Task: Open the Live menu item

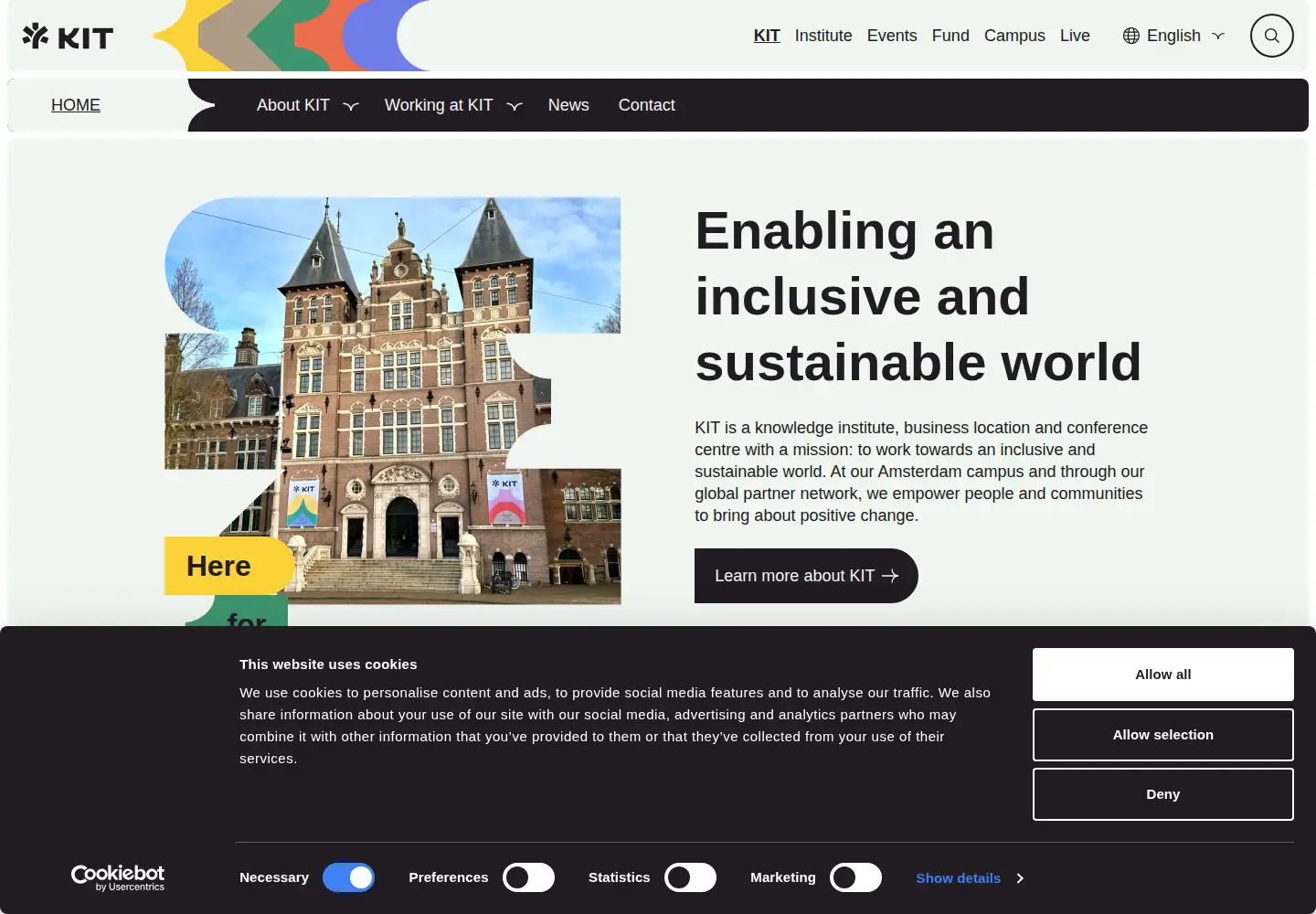Action: pos(1075,36)
